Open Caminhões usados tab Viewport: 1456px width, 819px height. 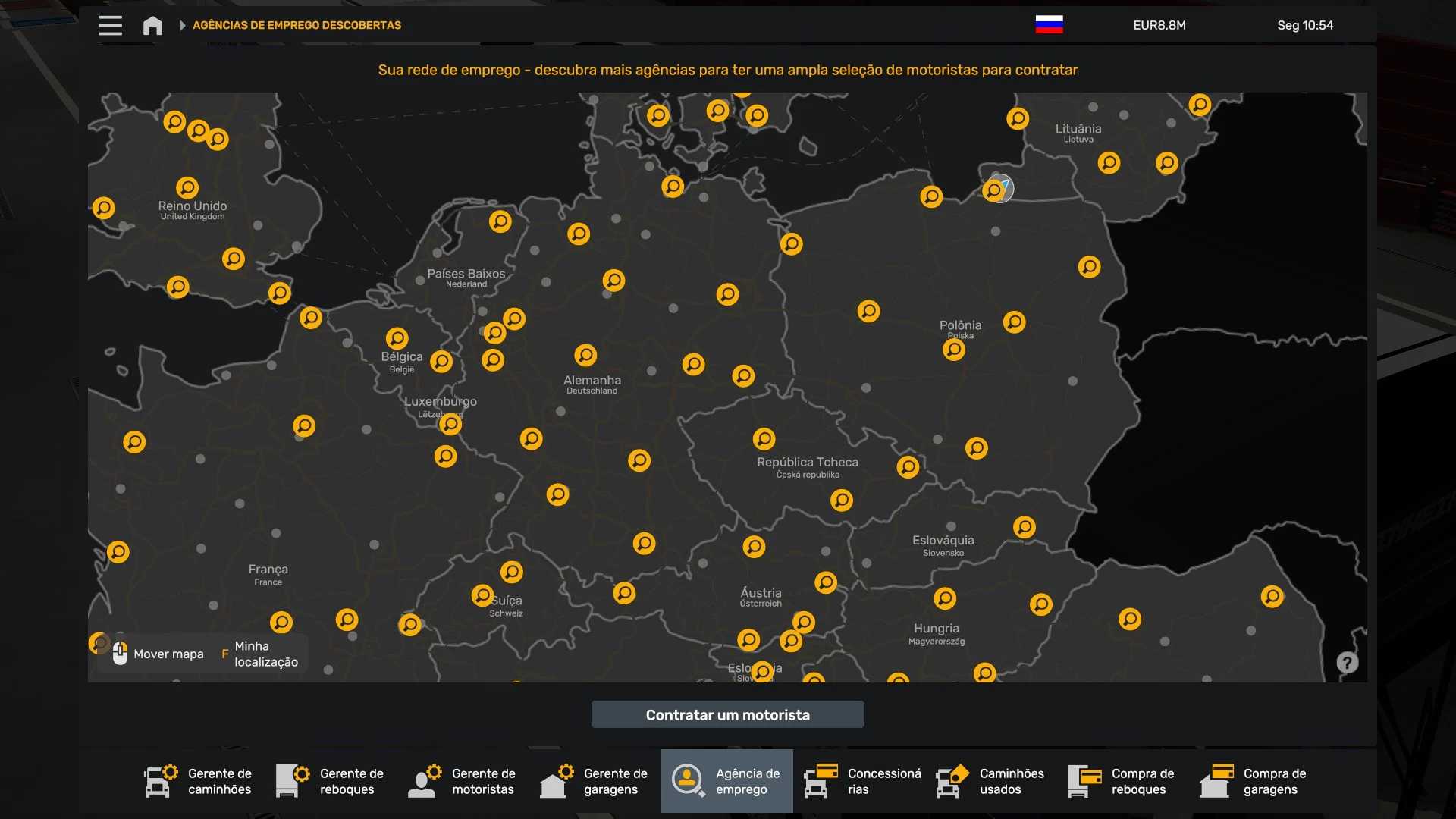click(x=990, y=781)
